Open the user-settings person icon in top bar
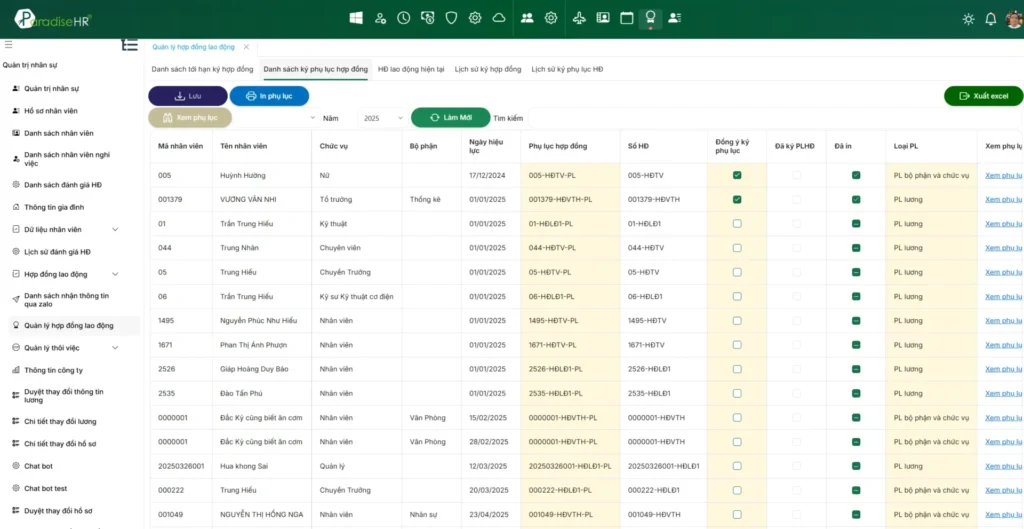Viewport: 1024px width, 529px height. point(380,18)
